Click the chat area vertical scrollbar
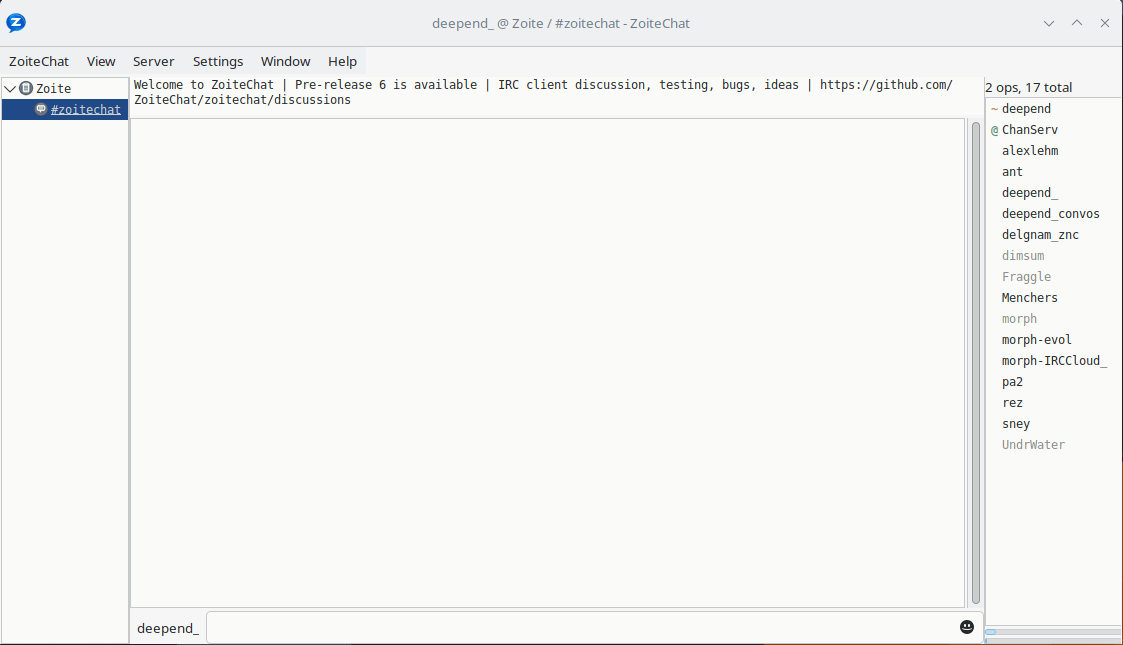 tap(976, 360)
